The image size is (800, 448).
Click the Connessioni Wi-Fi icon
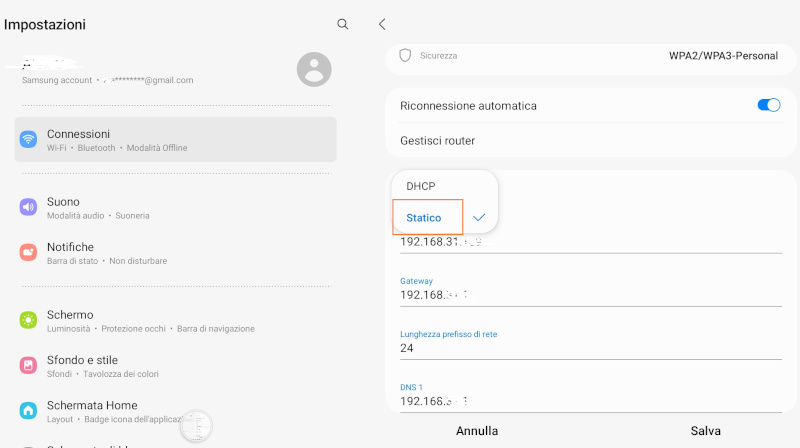28,140
